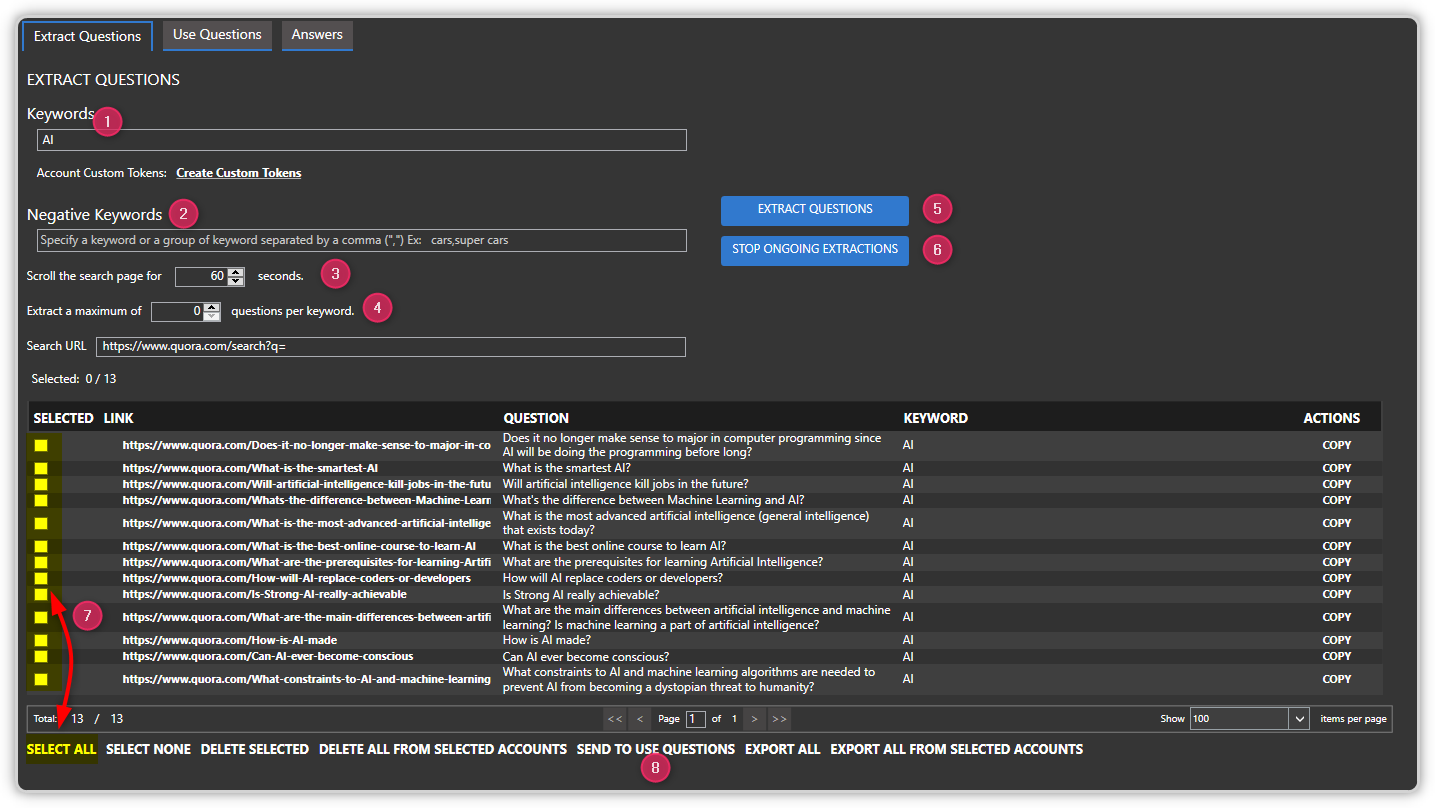The width and height of the screenshot is (1435, 808).
Task: Check 'Is Strong AI really achievable?' row
Action: 41,594
